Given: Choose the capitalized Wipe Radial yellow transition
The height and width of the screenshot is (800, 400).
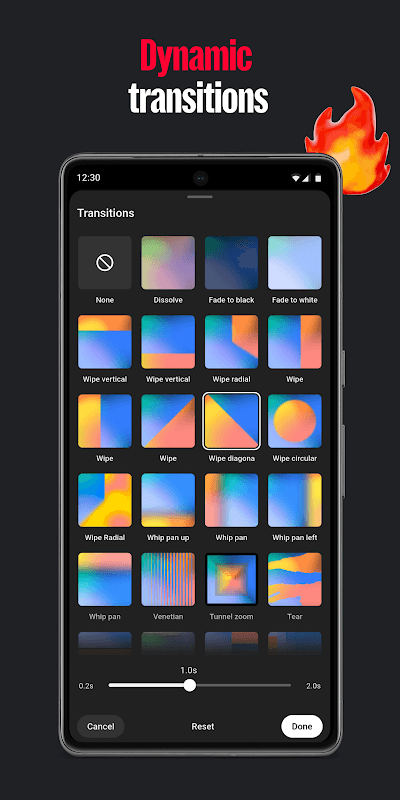Looking at the screenshot, I should [105, 500].
